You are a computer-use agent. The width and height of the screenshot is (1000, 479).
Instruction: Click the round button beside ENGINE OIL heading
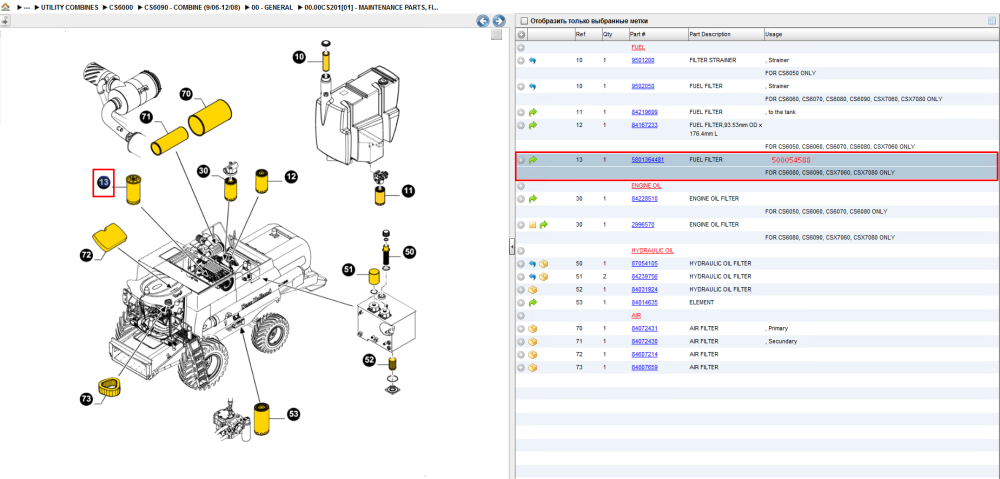point(521,186)
